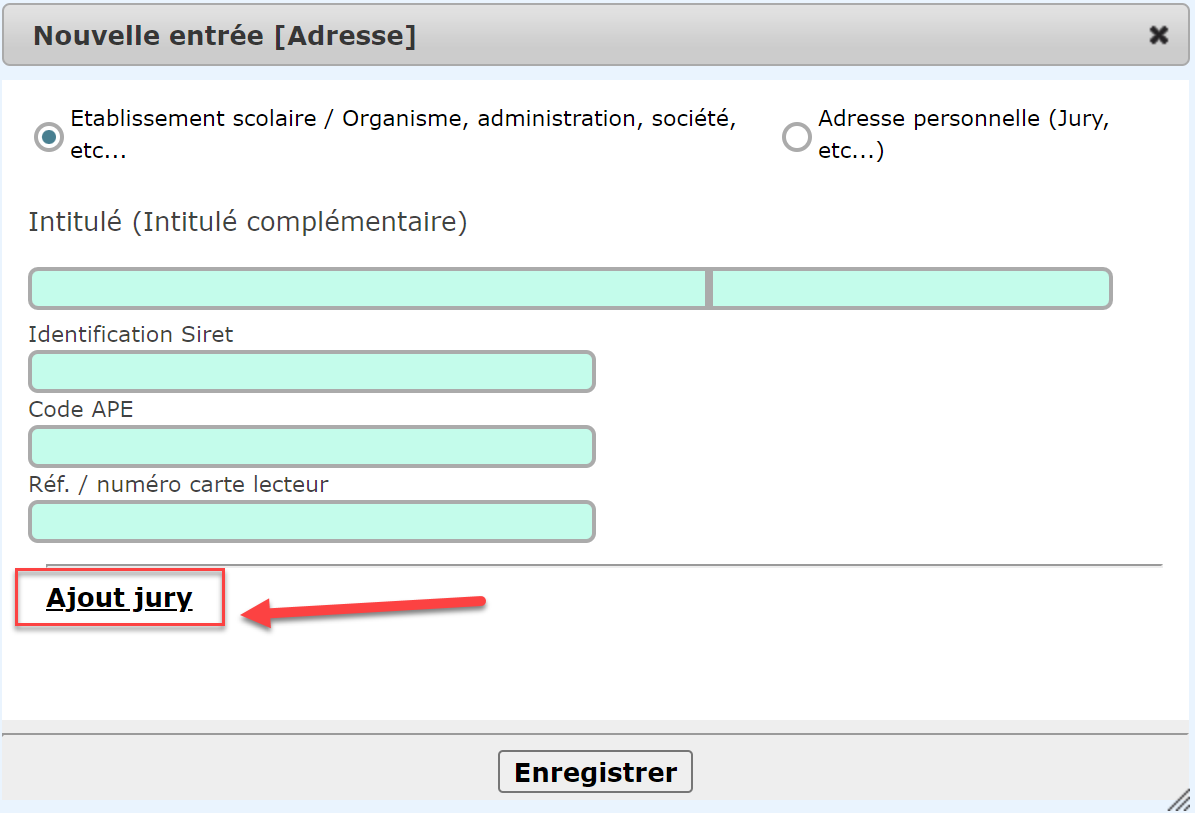Close the Nouvelle entrée dialog with the X
This screenshot has width=1195, height=813.
tap(1158, 35)
